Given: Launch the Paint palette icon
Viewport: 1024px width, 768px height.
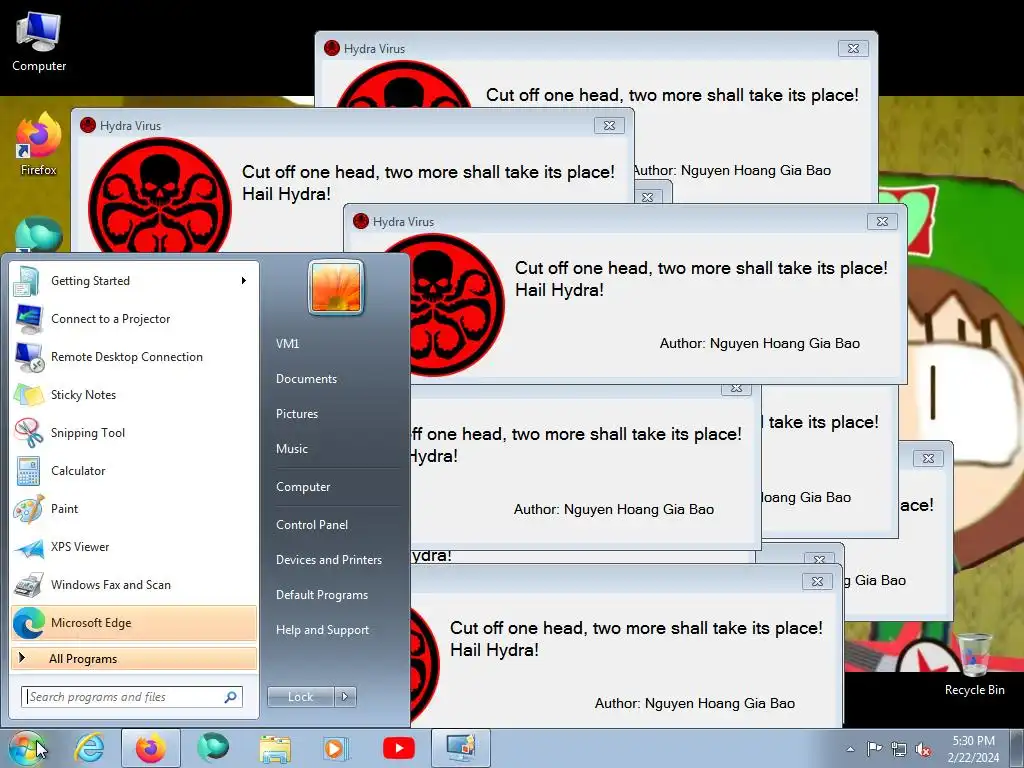Looking at the screenshot, I should click(29, 509).
